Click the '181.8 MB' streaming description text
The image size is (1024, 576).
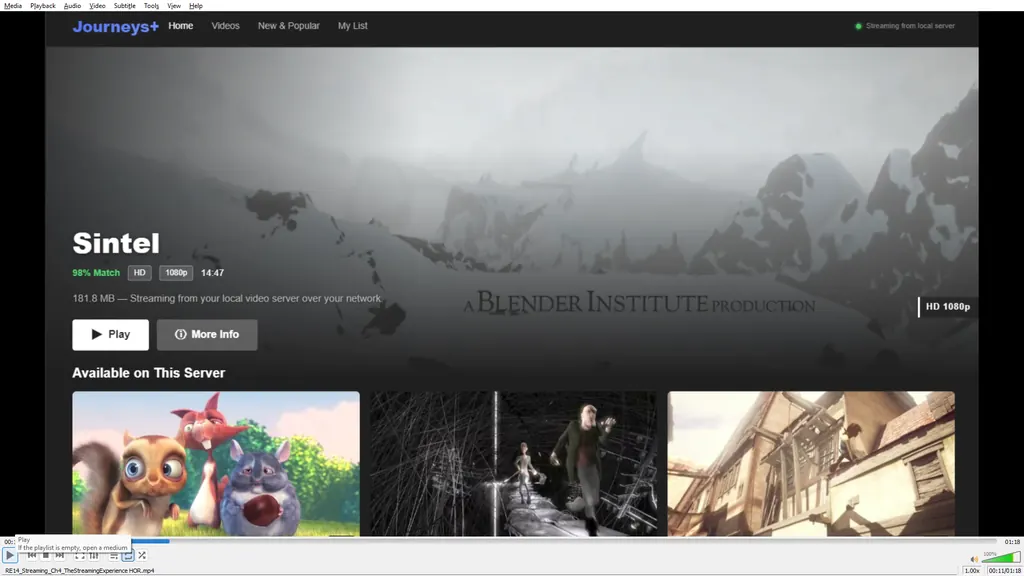click(x=227, y=298)
